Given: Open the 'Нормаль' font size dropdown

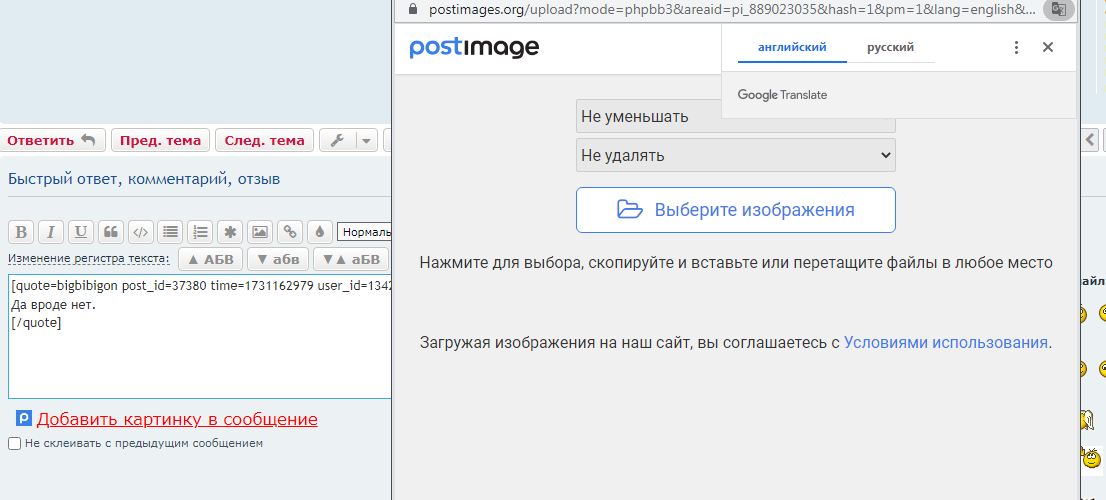Looking at the screenshot, I should (364, 232).
